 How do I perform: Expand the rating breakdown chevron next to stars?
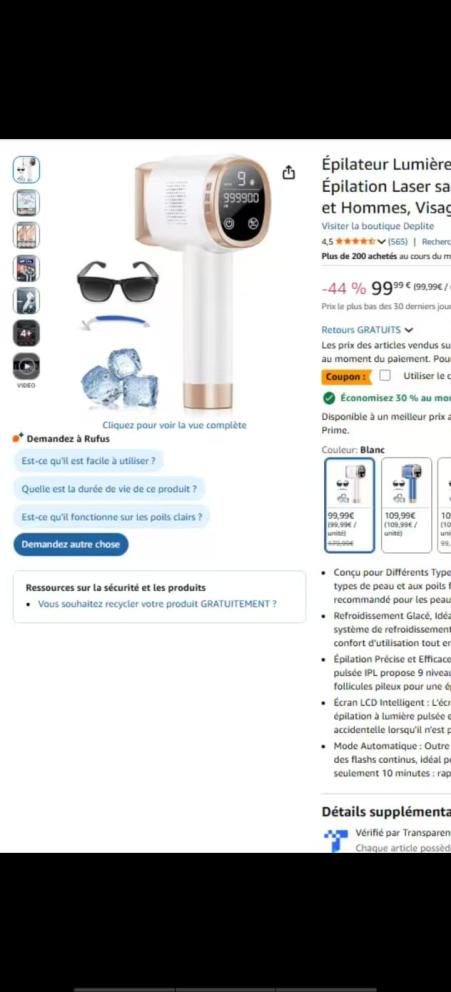[x=380, y=242]
